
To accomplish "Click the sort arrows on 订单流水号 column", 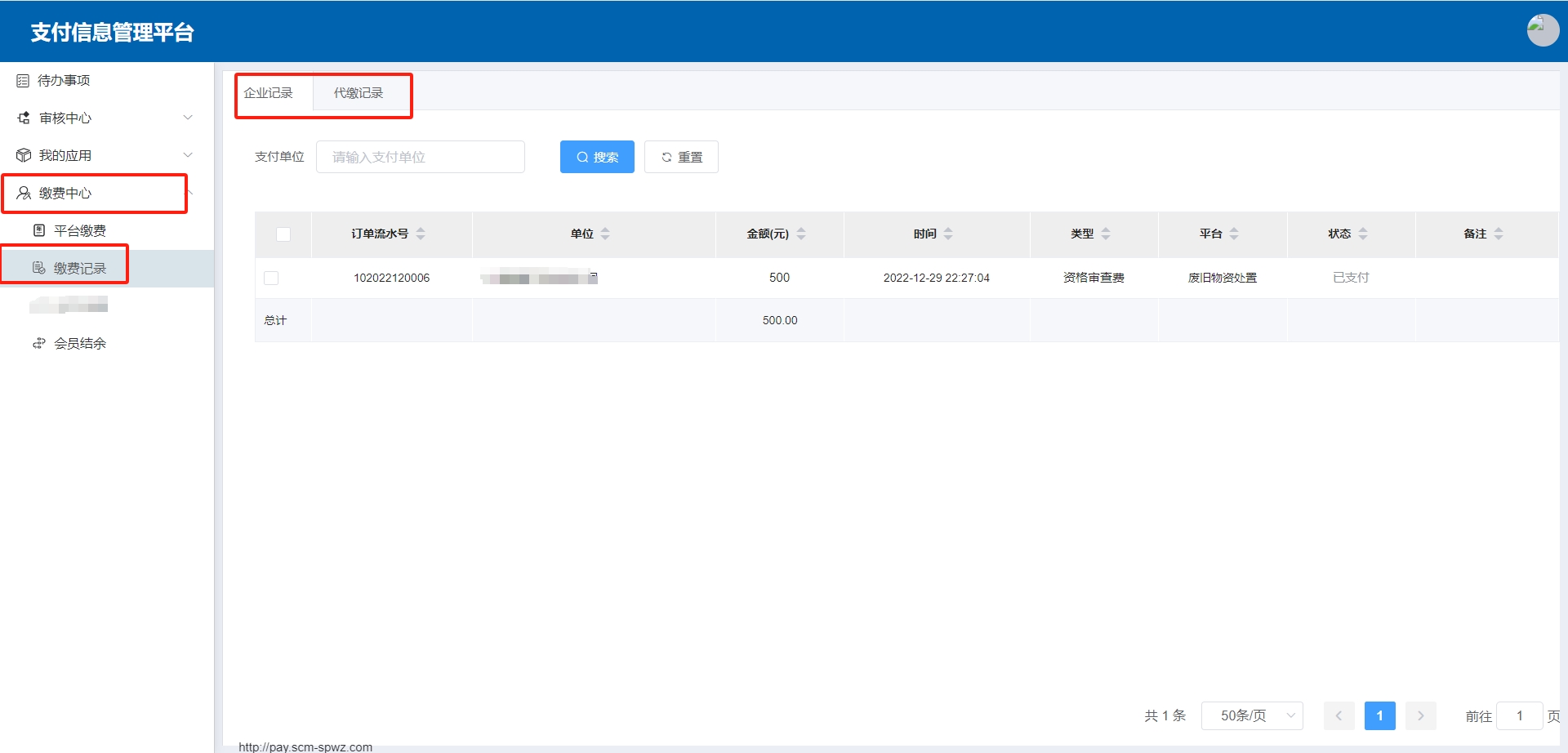I will [421, 234].
